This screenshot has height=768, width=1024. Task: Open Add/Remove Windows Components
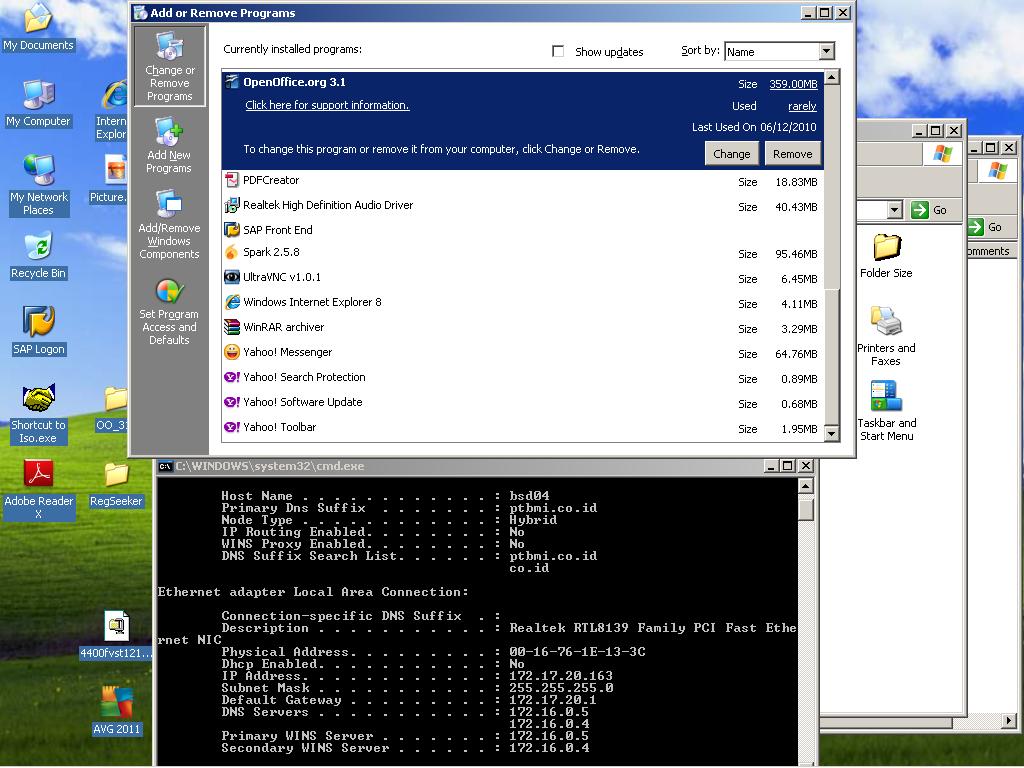169,225
